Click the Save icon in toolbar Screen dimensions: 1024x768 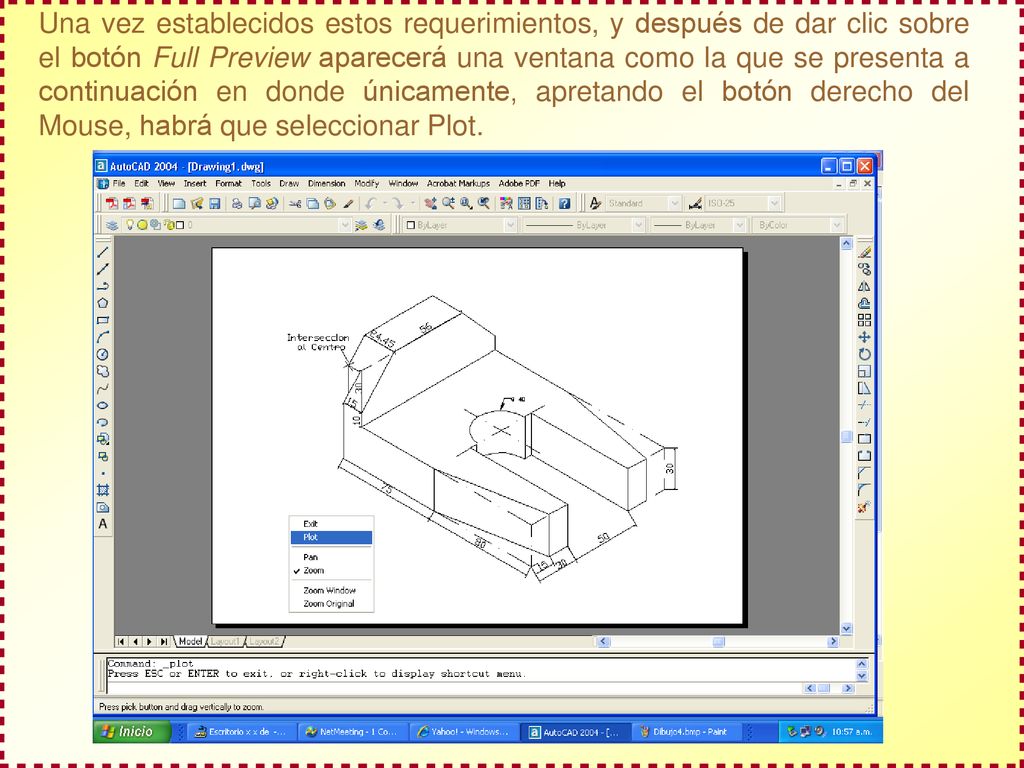[215, 204]
